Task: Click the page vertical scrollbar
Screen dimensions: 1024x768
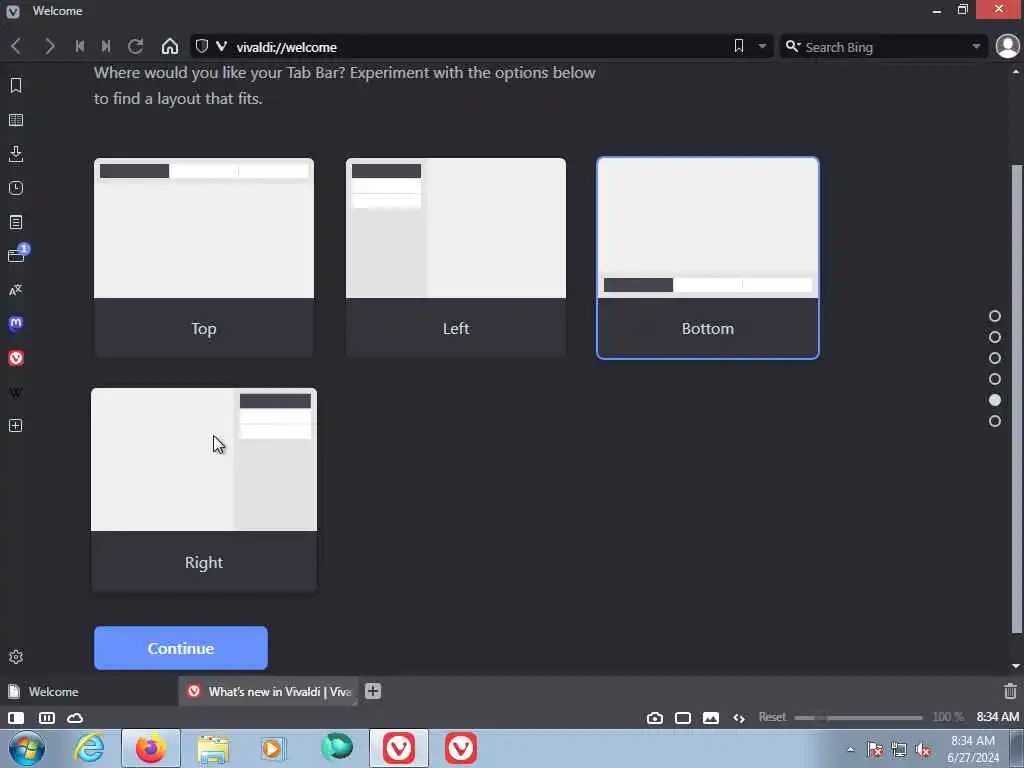Action: pos(1016,398)
